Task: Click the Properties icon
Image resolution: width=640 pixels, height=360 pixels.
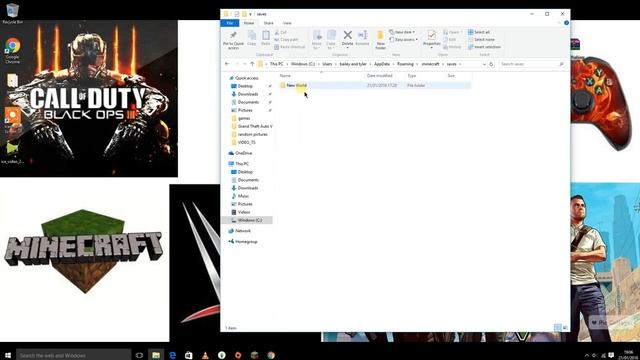Action: (431, 36)
